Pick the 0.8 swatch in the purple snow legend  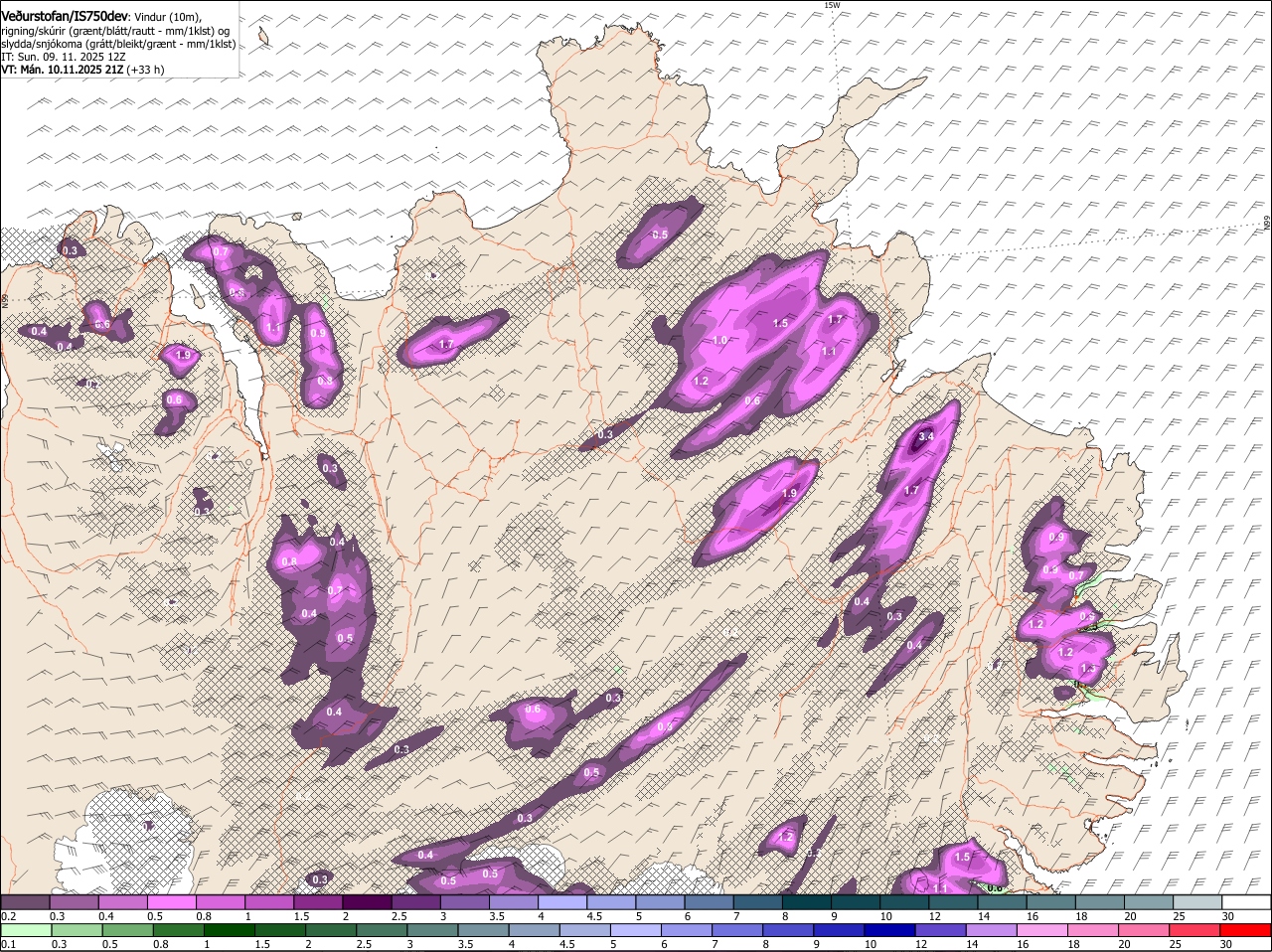click(220, 901)
